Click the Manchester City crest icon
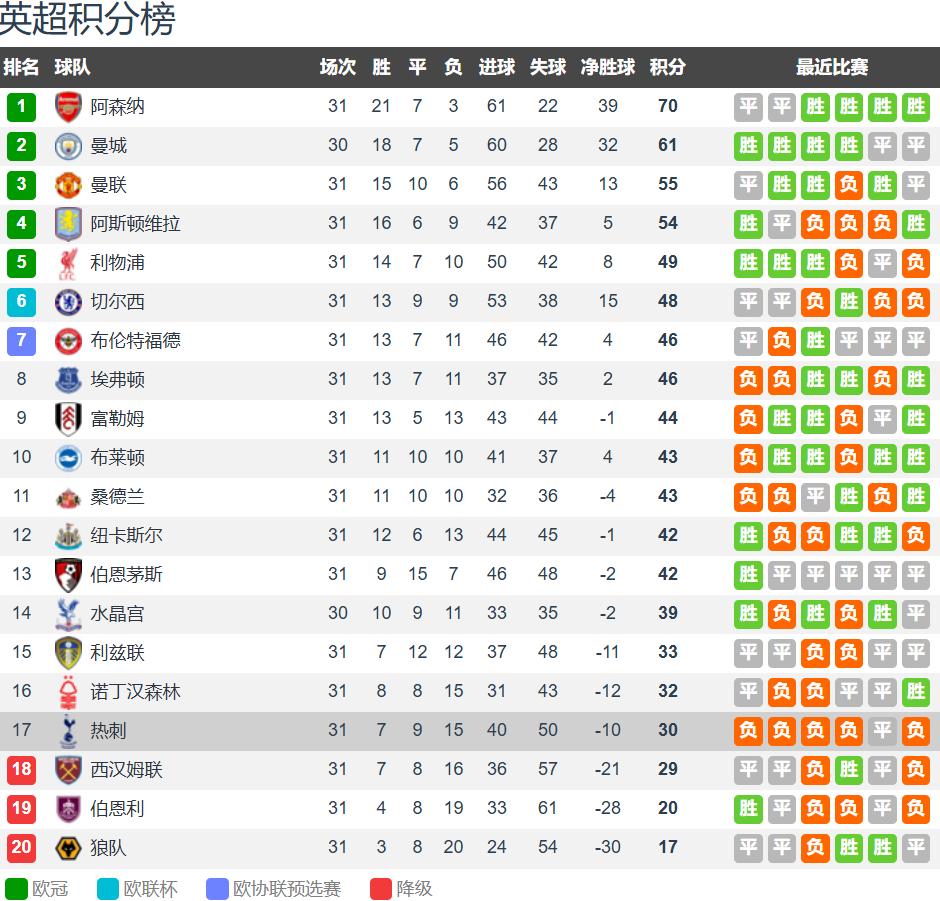 68,146
